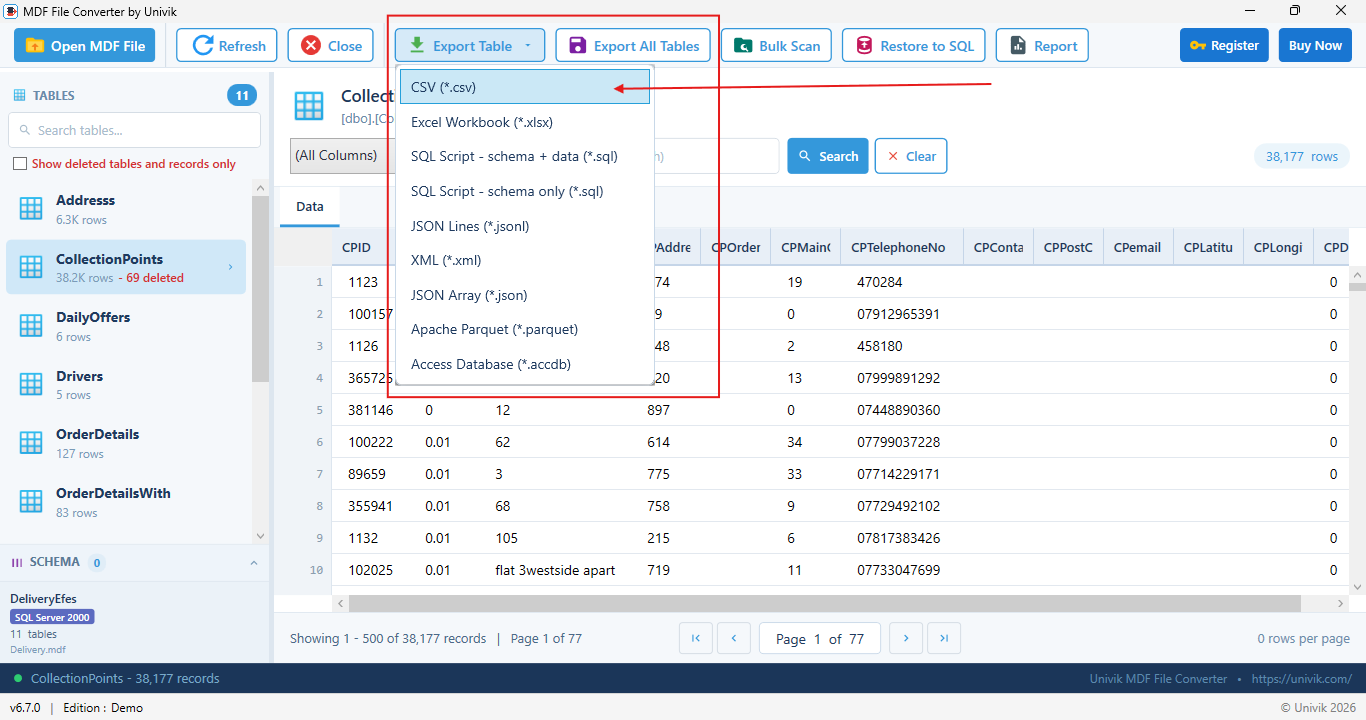Collapse the SCHEMA panel chevron

tap(253, 563)
